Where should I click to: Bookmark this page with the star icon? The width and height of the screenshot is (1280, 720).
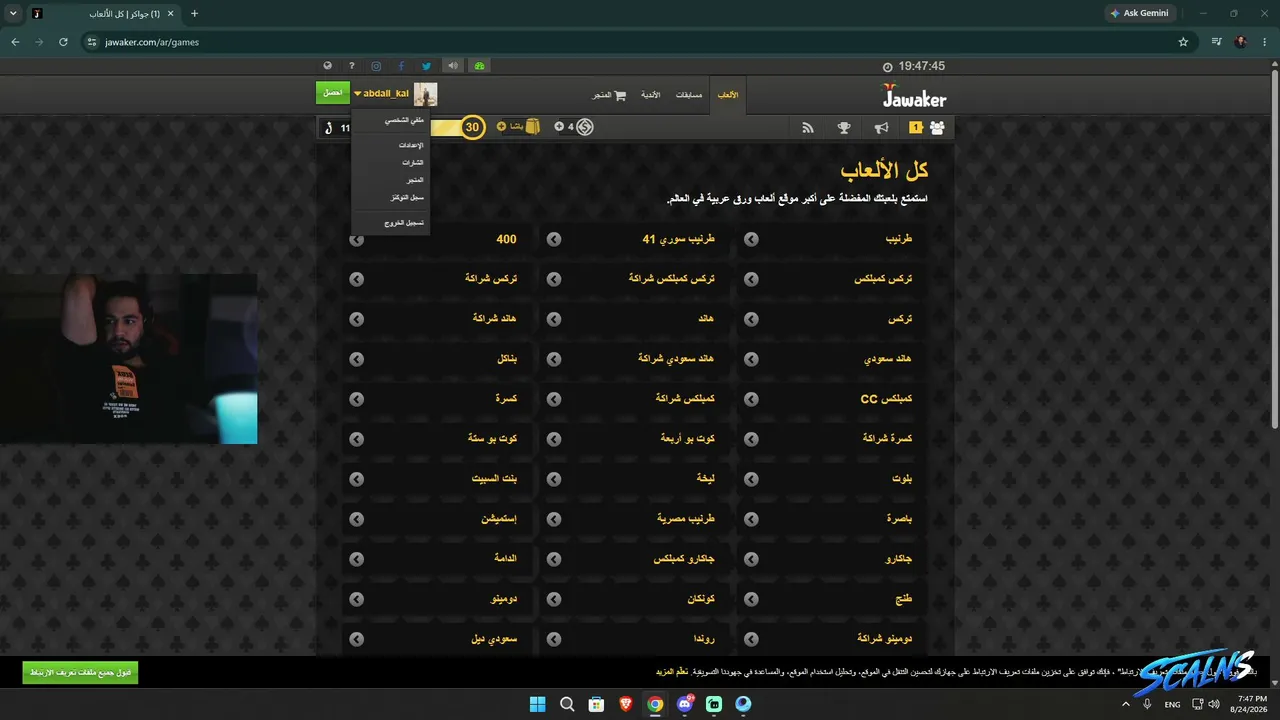click(x=1183, y=42)
